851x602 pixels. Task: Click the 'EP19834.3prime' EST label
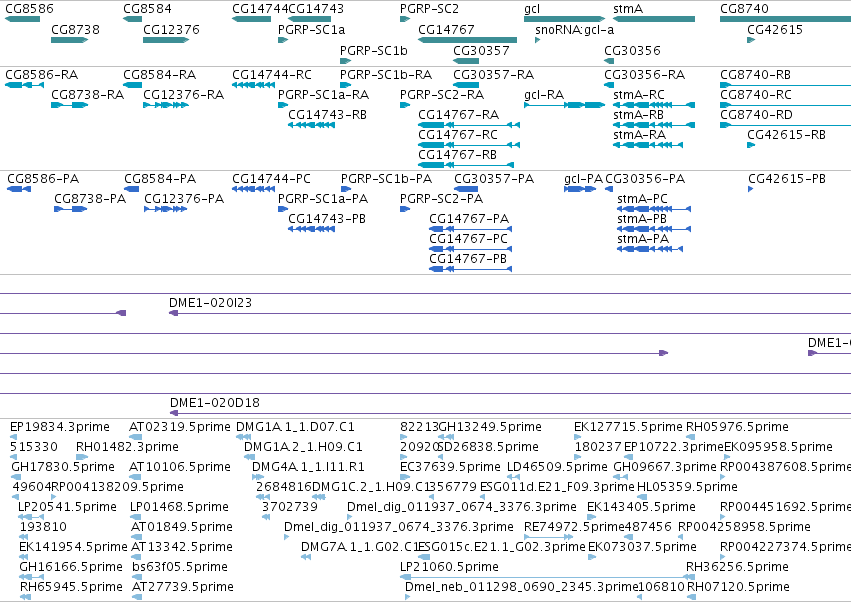(60, 427)
